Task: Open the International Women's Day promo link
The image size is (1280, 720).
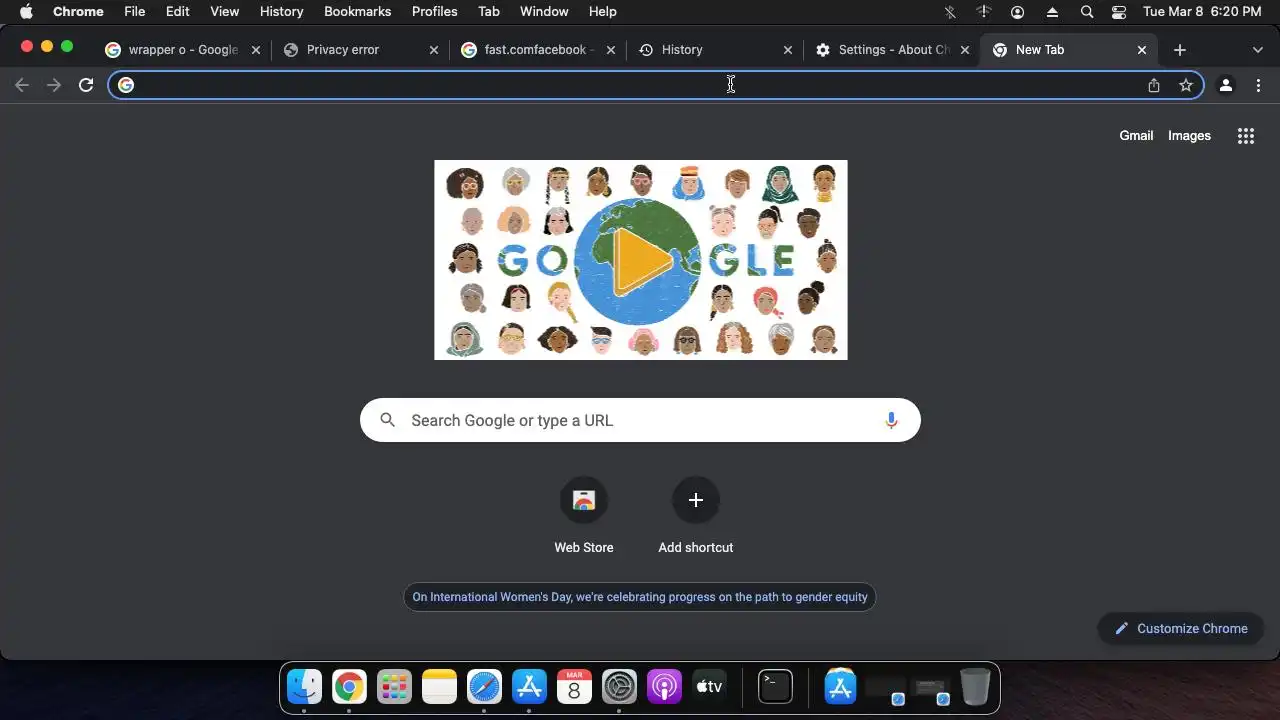Action: [x=640, y=597]
